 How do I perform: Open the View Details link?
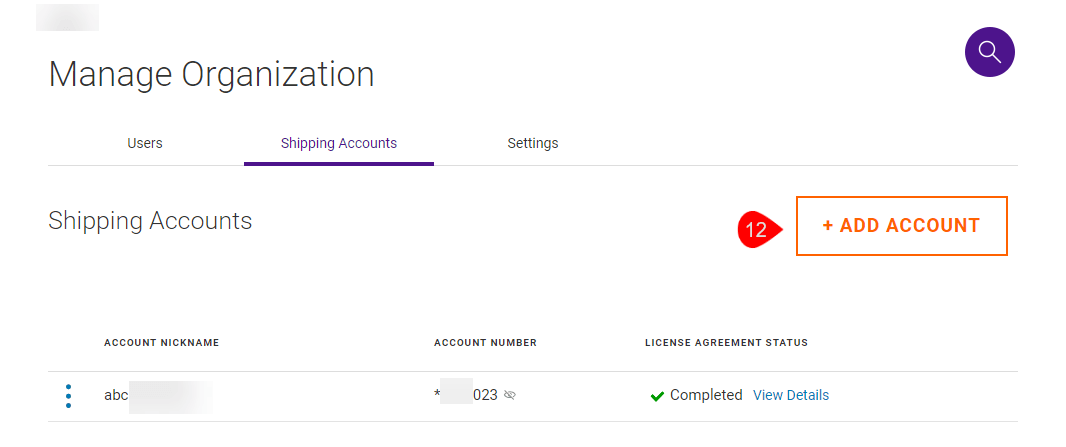click(x=791, y=395)
